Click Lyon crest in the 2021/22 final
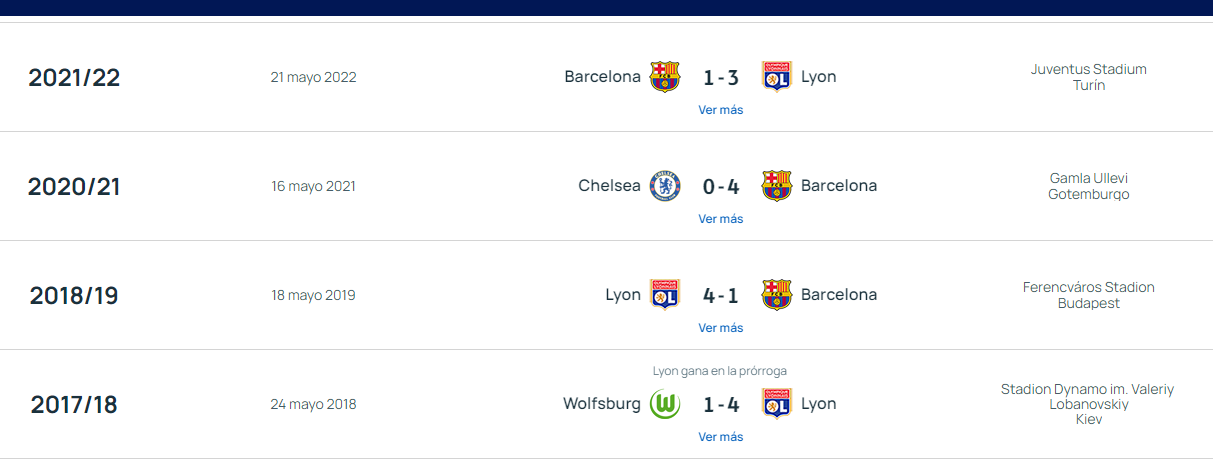This screenshot has height=460, width=1213. tap(777, 77)
